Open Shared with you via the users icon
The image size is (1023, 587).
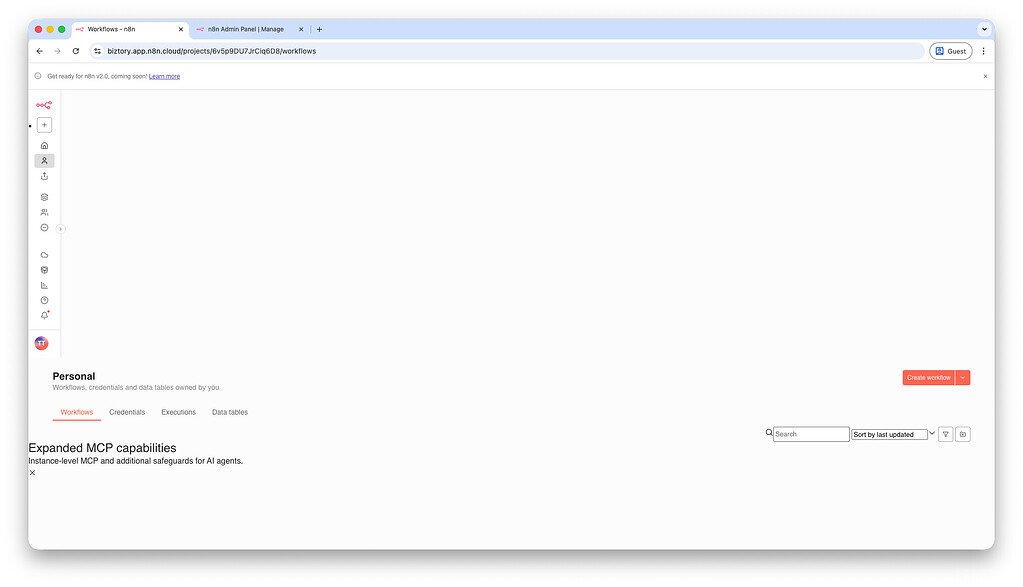(x=44, y=212)
